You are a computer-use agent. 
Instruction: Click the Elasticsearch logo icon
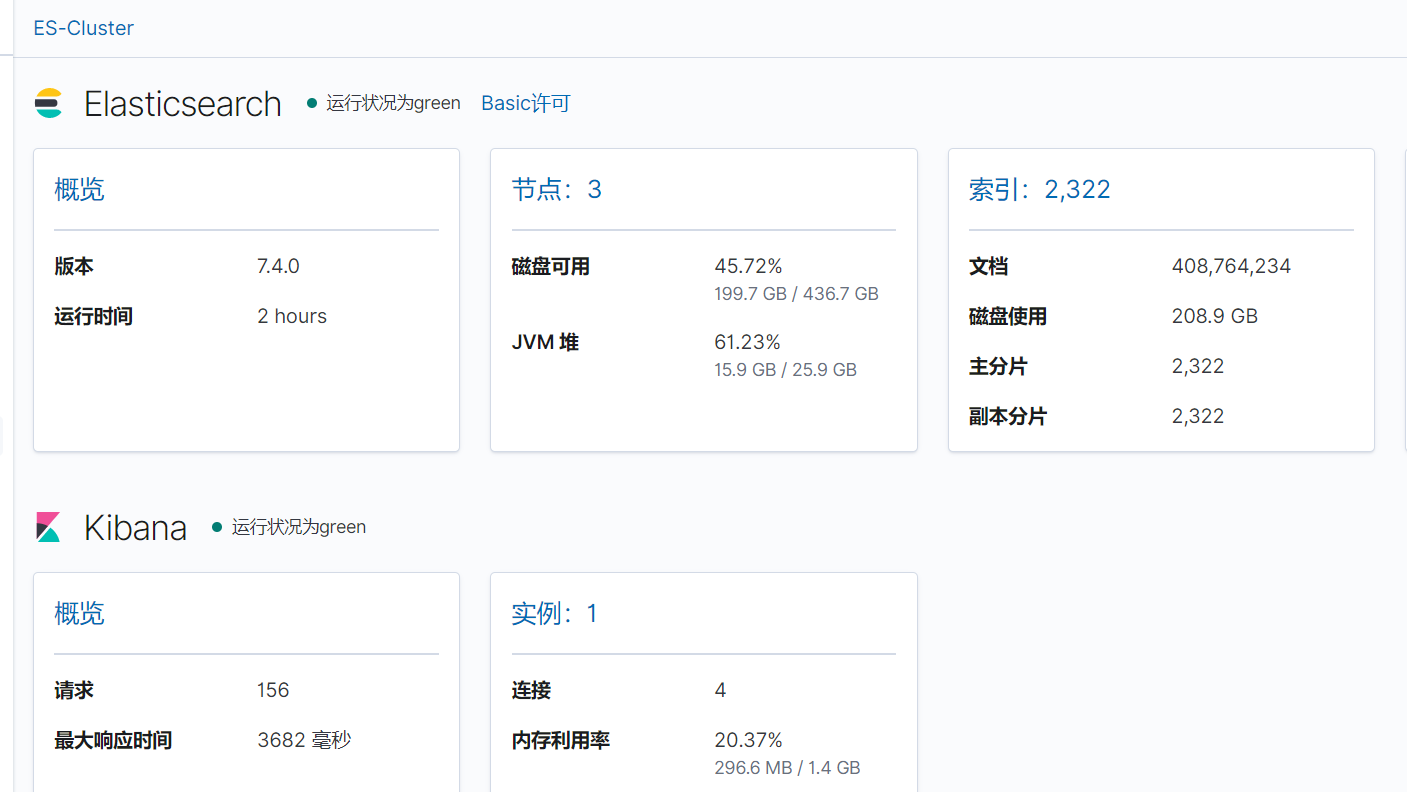point(49,103)
